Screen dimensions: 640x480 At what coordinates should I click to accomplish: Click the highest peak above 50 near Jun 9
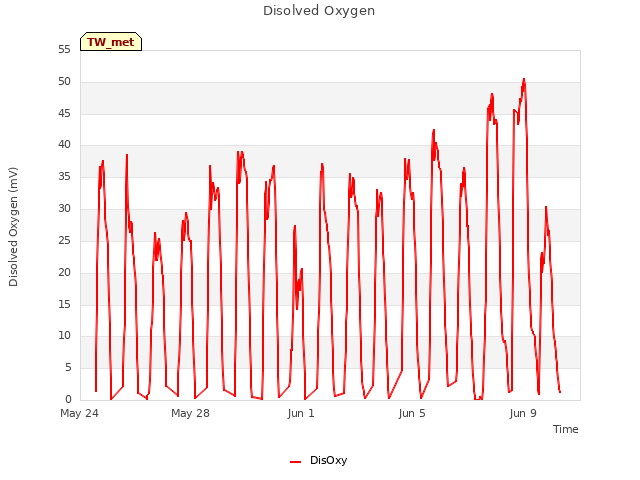[524, 79]
